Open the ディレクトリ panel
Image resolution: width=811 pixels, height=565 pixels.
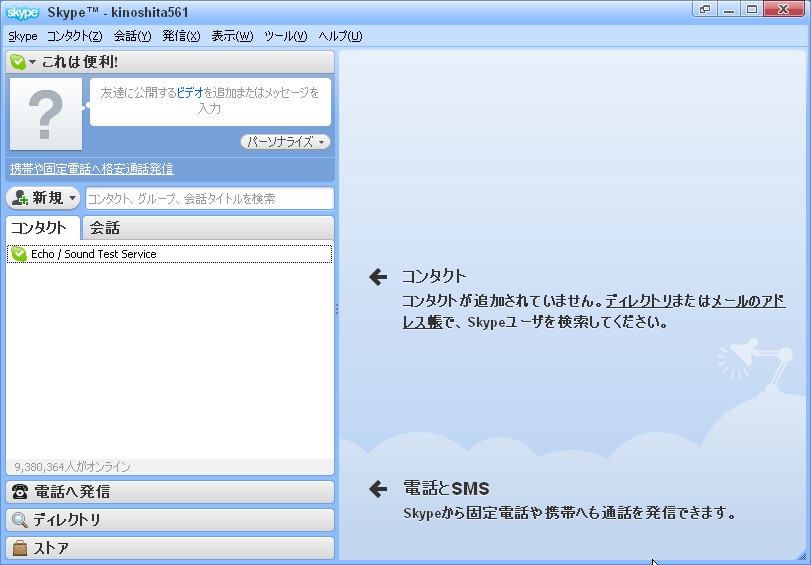click(170, 519)
